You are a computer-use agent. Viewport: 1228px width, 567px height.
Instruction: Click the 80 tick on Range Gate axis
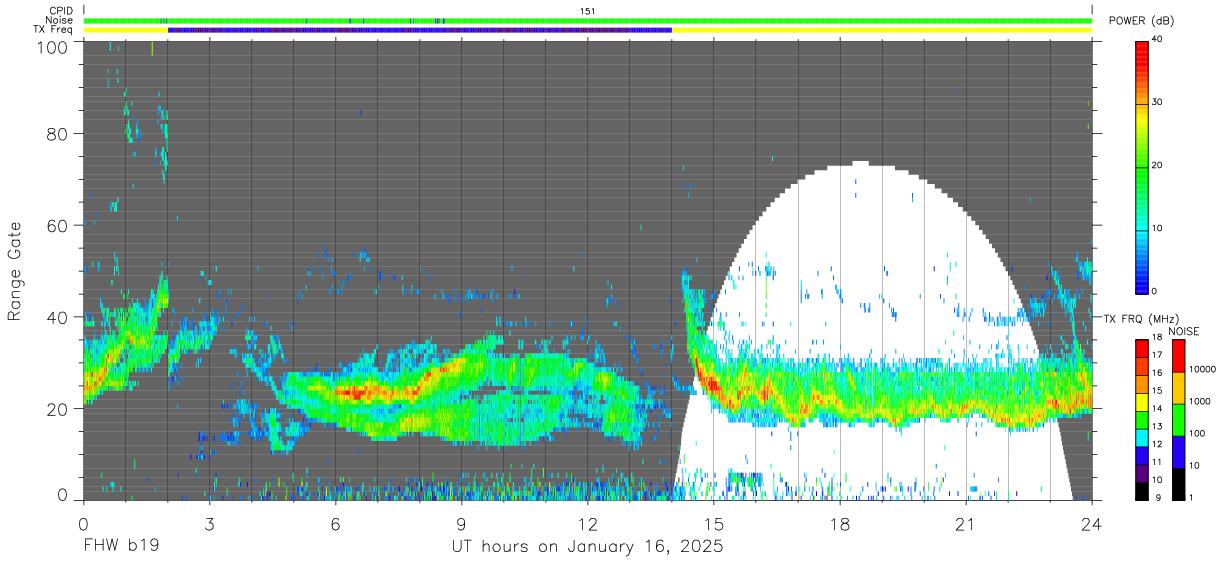59,134
